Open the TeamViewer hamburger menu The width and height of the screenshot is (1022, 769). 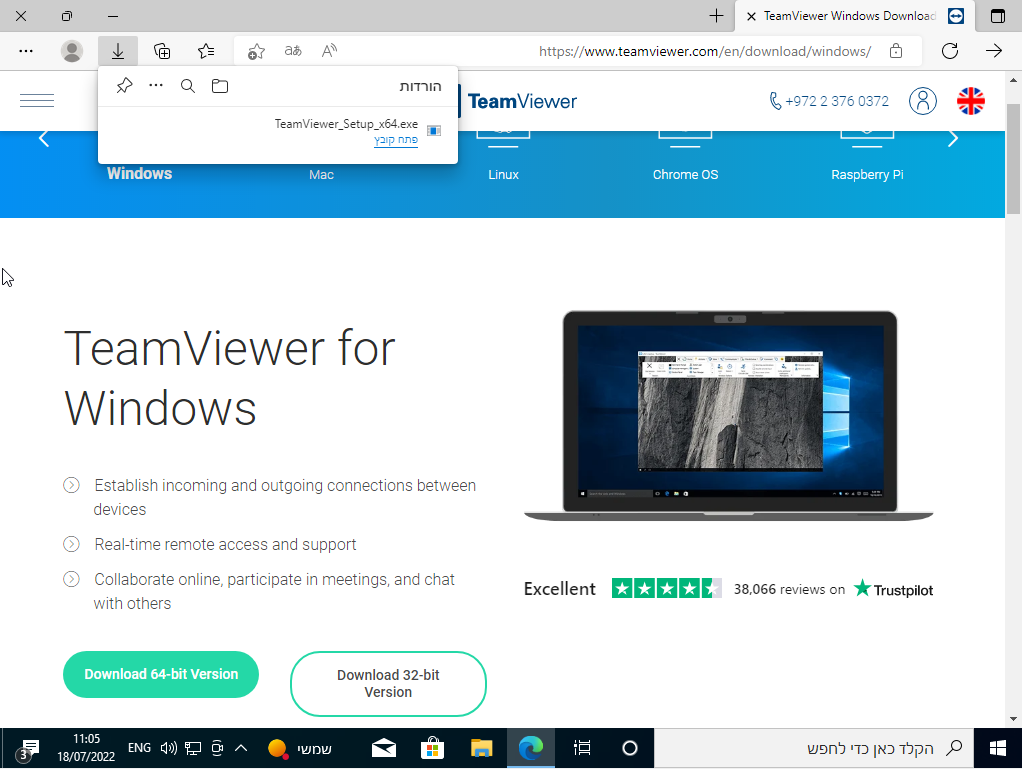click(x=37, y=100)
